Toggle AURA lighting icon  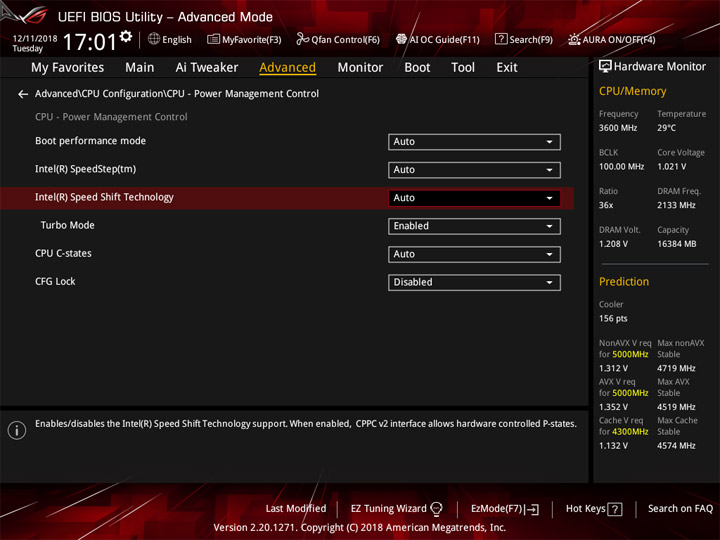coord(574,39)
